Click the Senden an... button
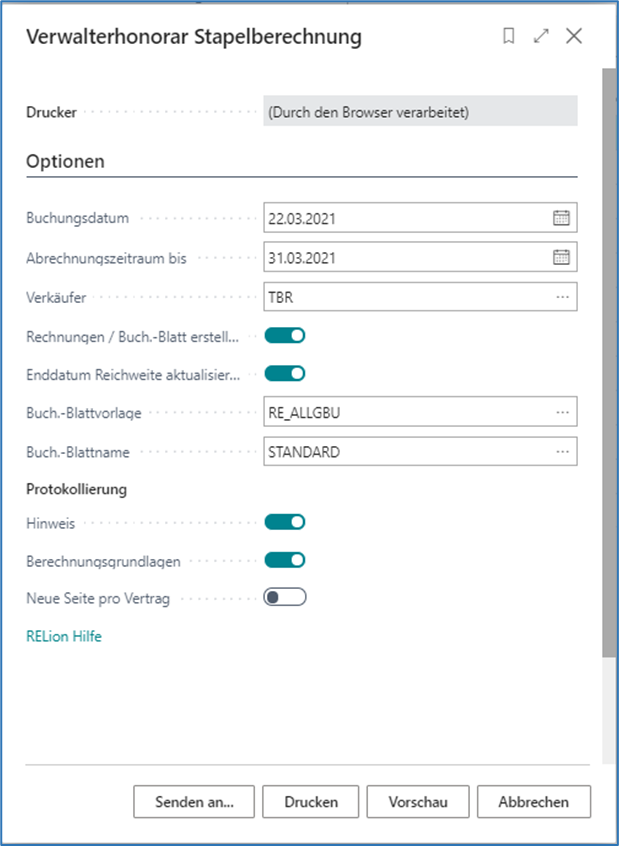 194,802
